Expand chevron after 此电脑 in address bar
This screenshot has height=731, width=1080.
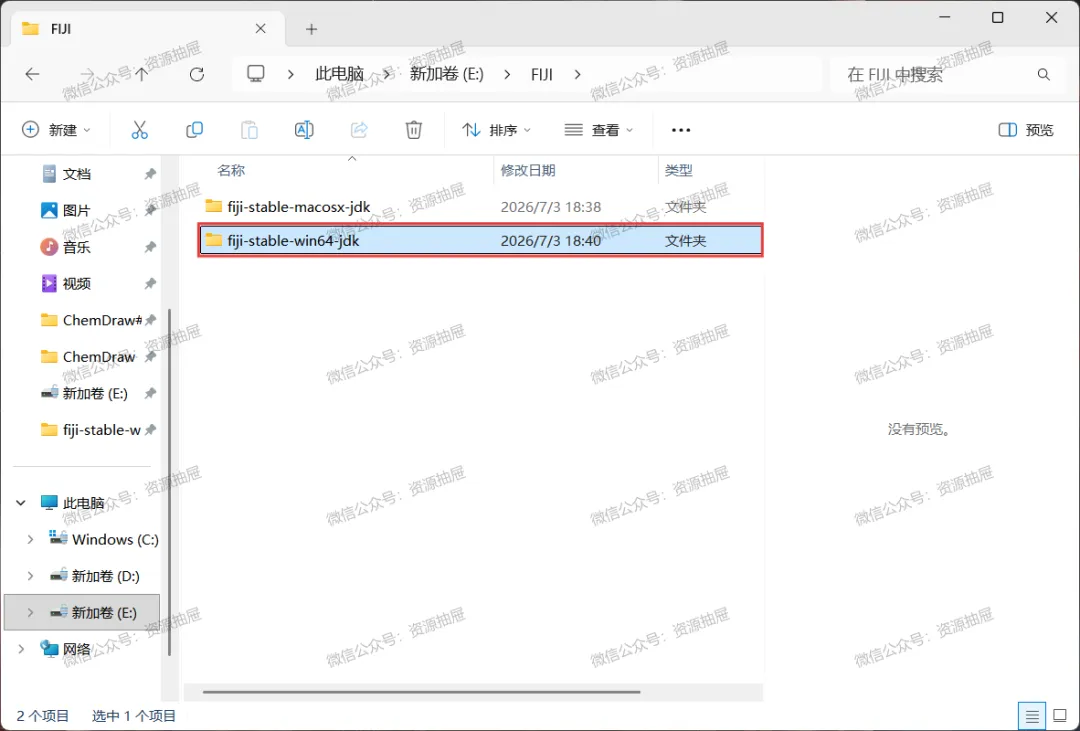387,74
